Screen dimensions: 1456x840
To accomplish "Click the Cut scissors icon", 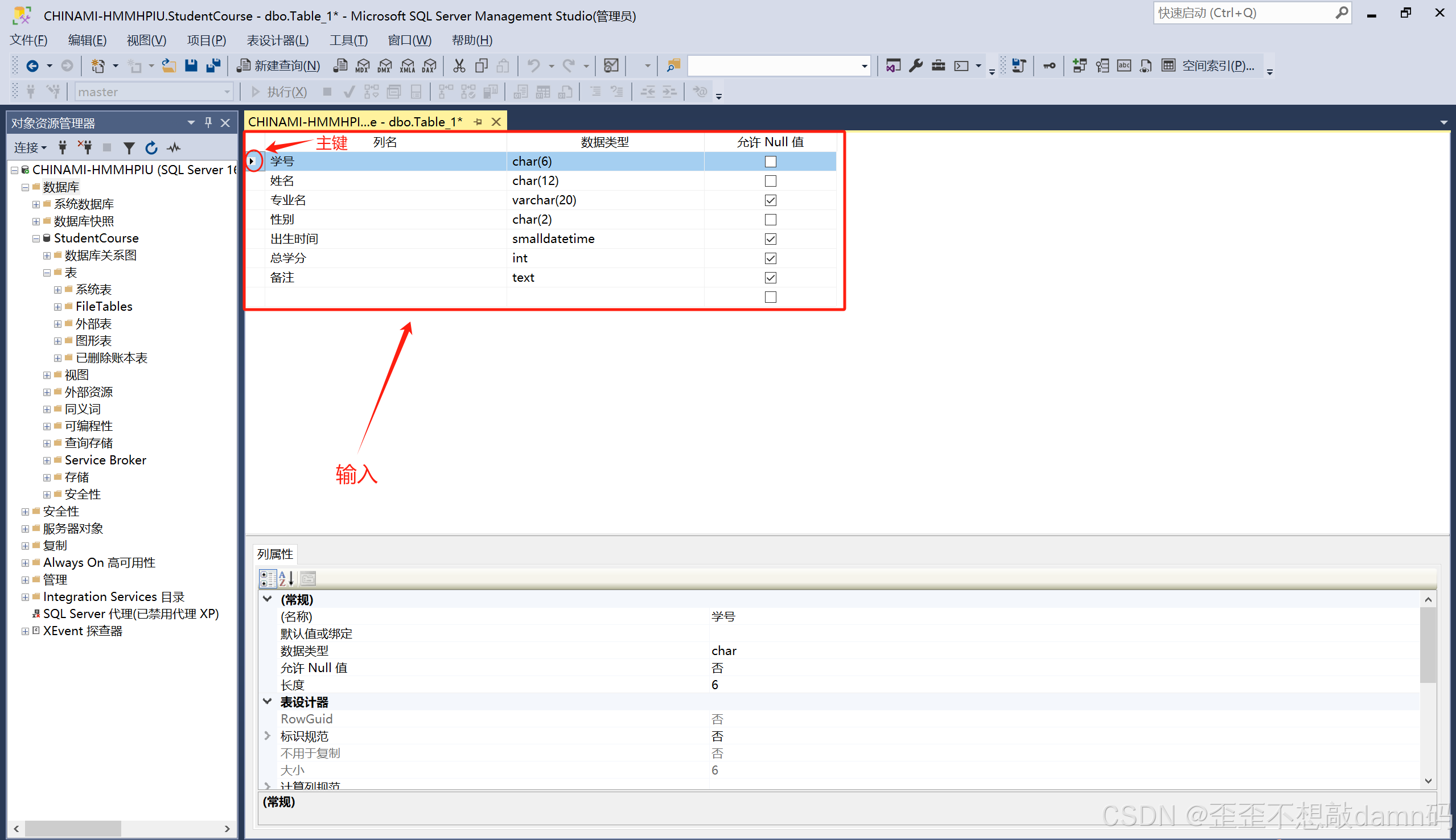I will pyautogui.click(x=459, y=66).
